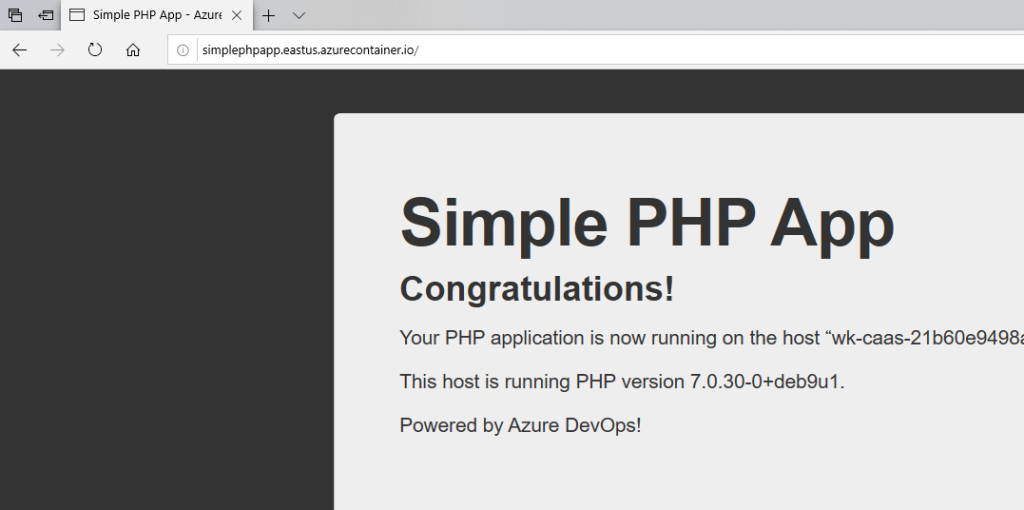Viewport: 1024px width, 510px height.
Task: Click the PHP version 7.0.30-0+deb9u1 line
Action: [x=622, y=381]
